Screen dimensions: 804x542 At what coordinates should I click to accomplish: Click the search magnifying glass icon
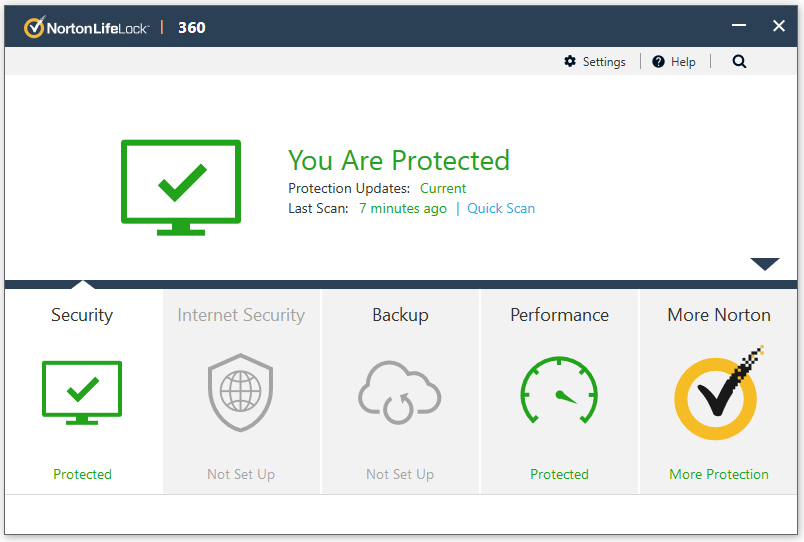[739, 62]
